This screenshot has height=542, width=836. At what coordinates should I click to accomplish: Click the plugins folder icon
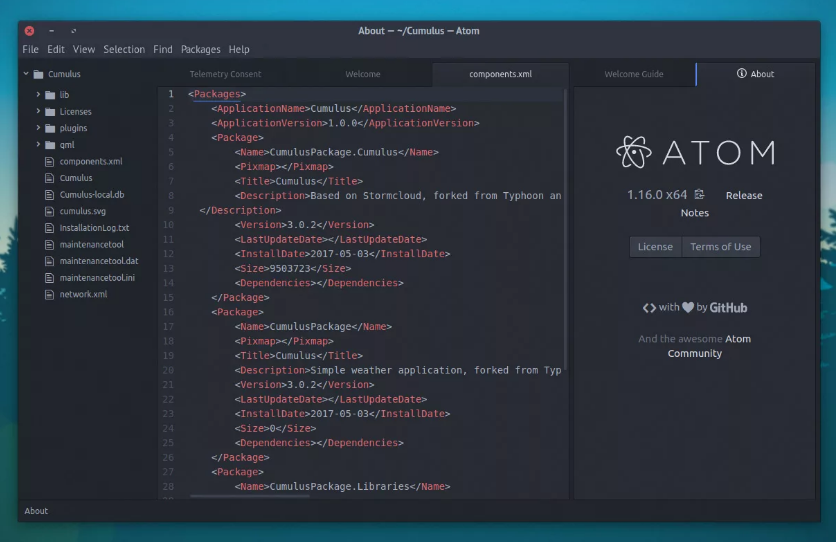pos(50,128)
